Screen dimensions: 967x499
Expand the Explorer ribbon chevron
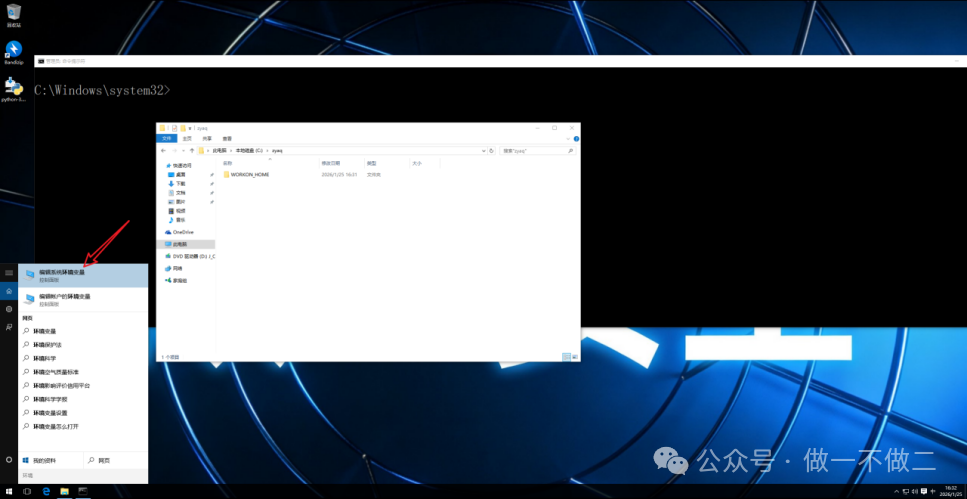click(x=567, y=139)
